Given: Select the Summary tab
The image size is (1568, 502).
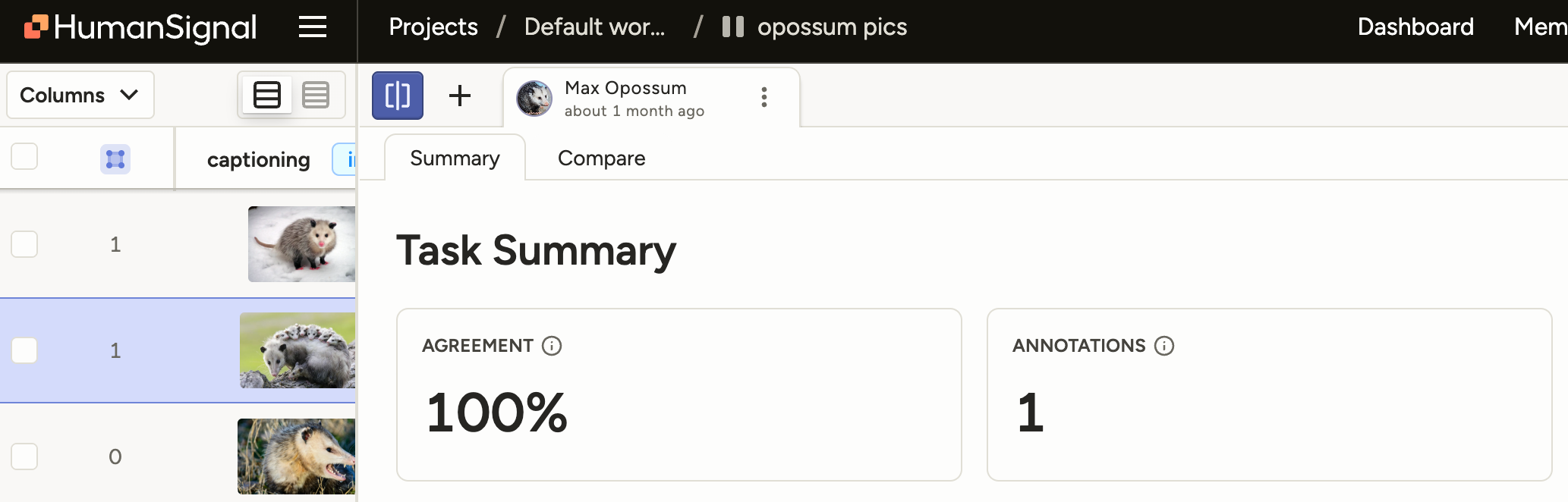Looking at the screenshot, I should (x=455, y=158).
